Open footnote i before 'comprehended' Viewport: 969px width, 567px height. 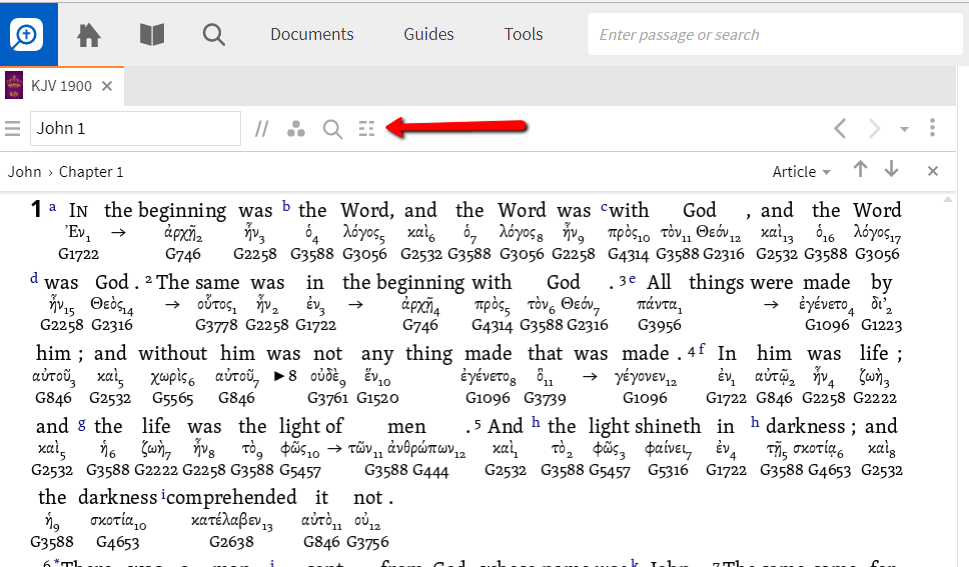pyautogui.click(x=163, y=494)
